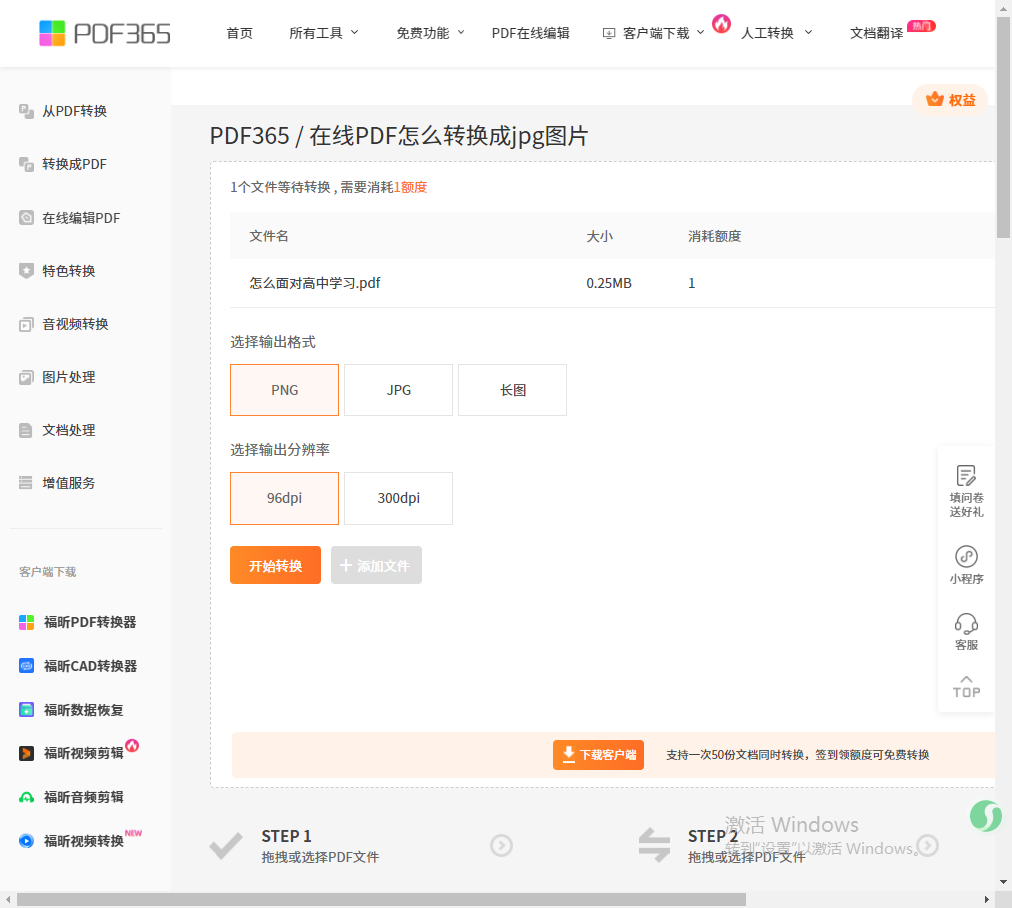Image resolution: width=1012 pixels, height=908 pixels.
Task: Click the scrollbar down arrow
Action: [1004, 882]
